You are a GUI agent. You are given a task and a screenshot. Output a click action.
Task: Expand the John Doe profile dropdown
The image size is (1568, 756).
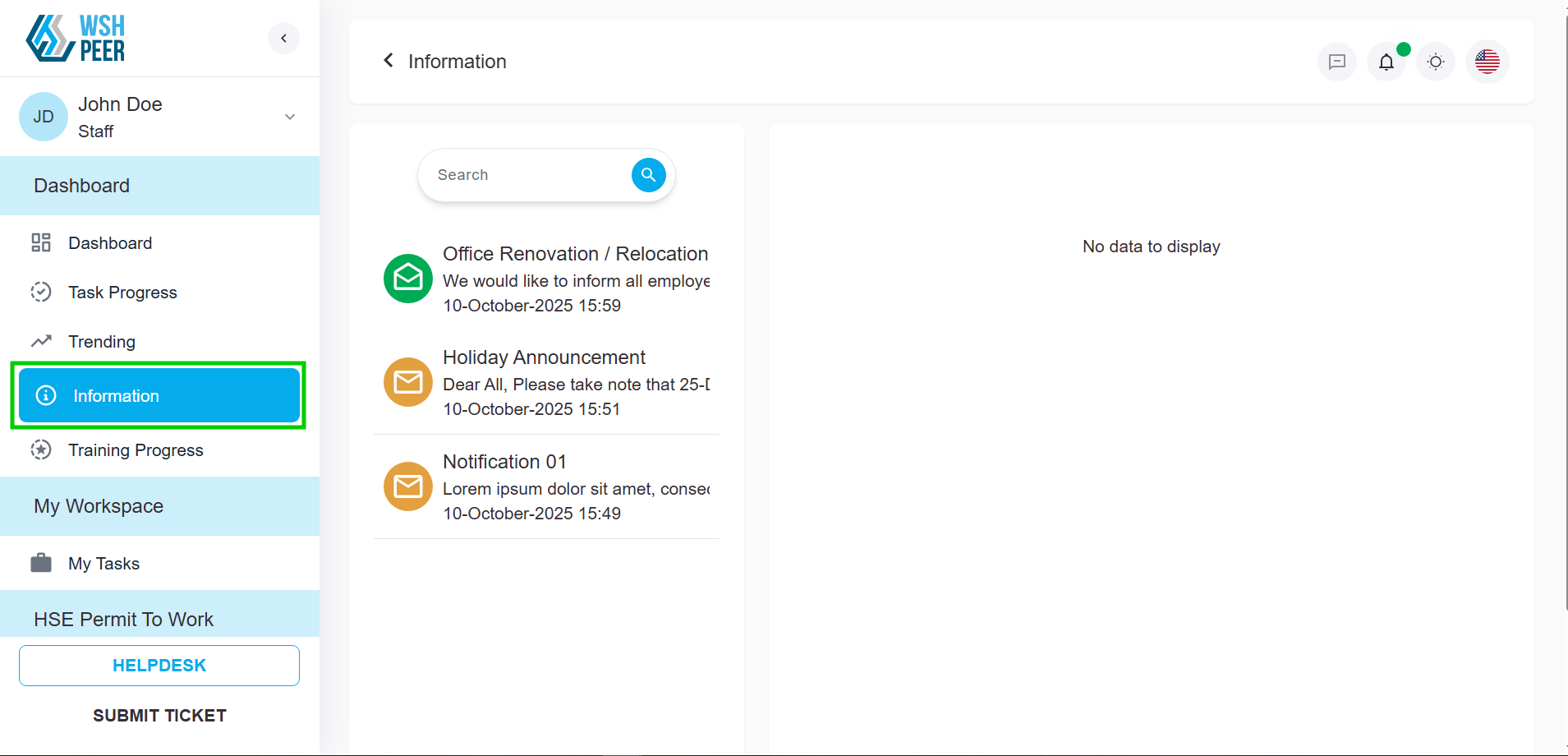[x=289, y=117]
